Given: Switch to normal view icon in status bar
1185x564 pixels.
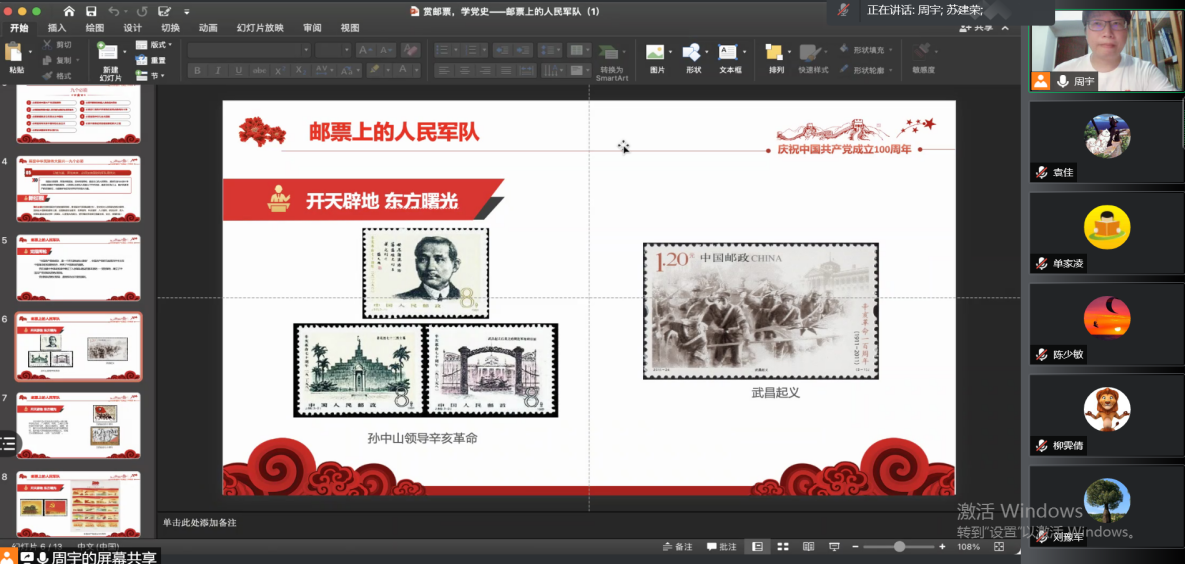Looking at the screenshot, I should (757, 547).
